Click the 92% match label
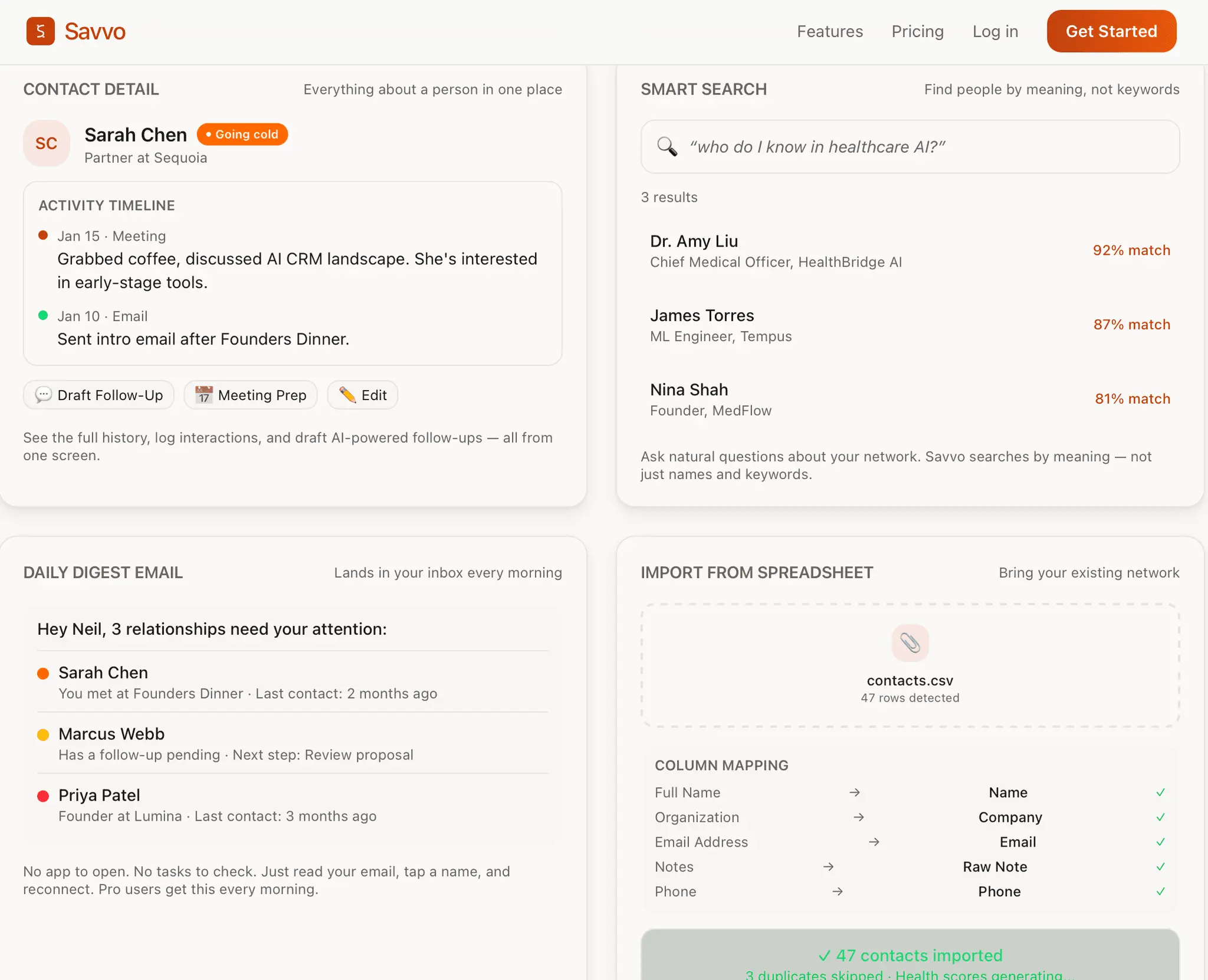 (1131, 250)
